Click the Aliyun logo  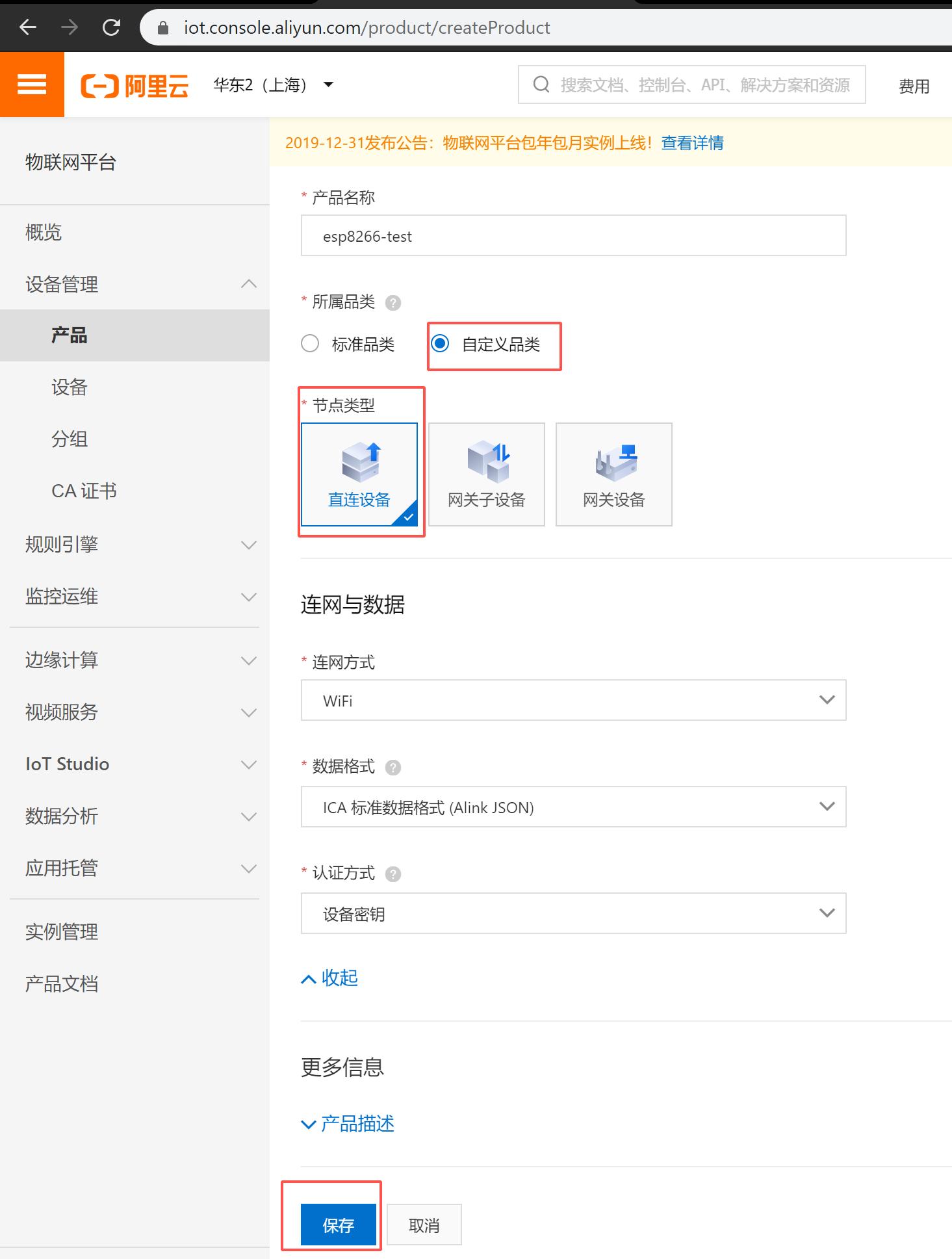[x=135, y=85]
